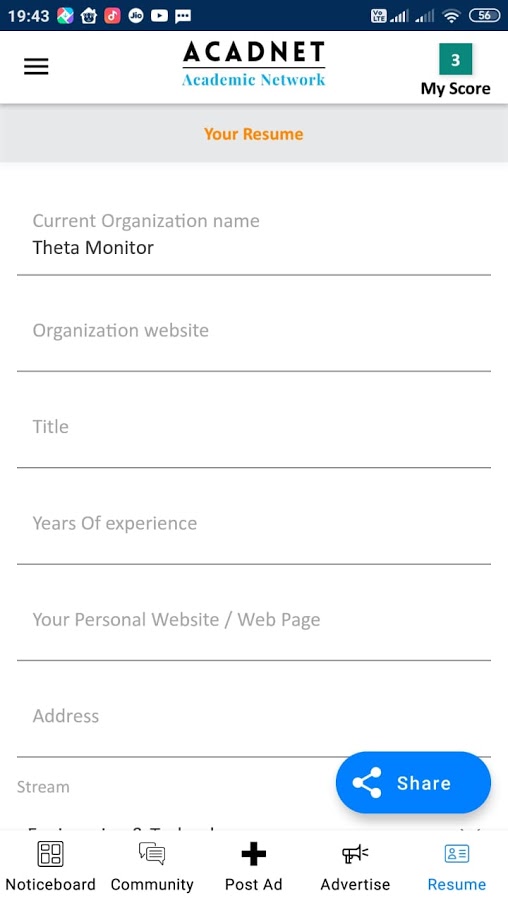Tap the My Score label
Image resolution: width=508 pixels, height=903 pixels.
(x=456, y=89)
